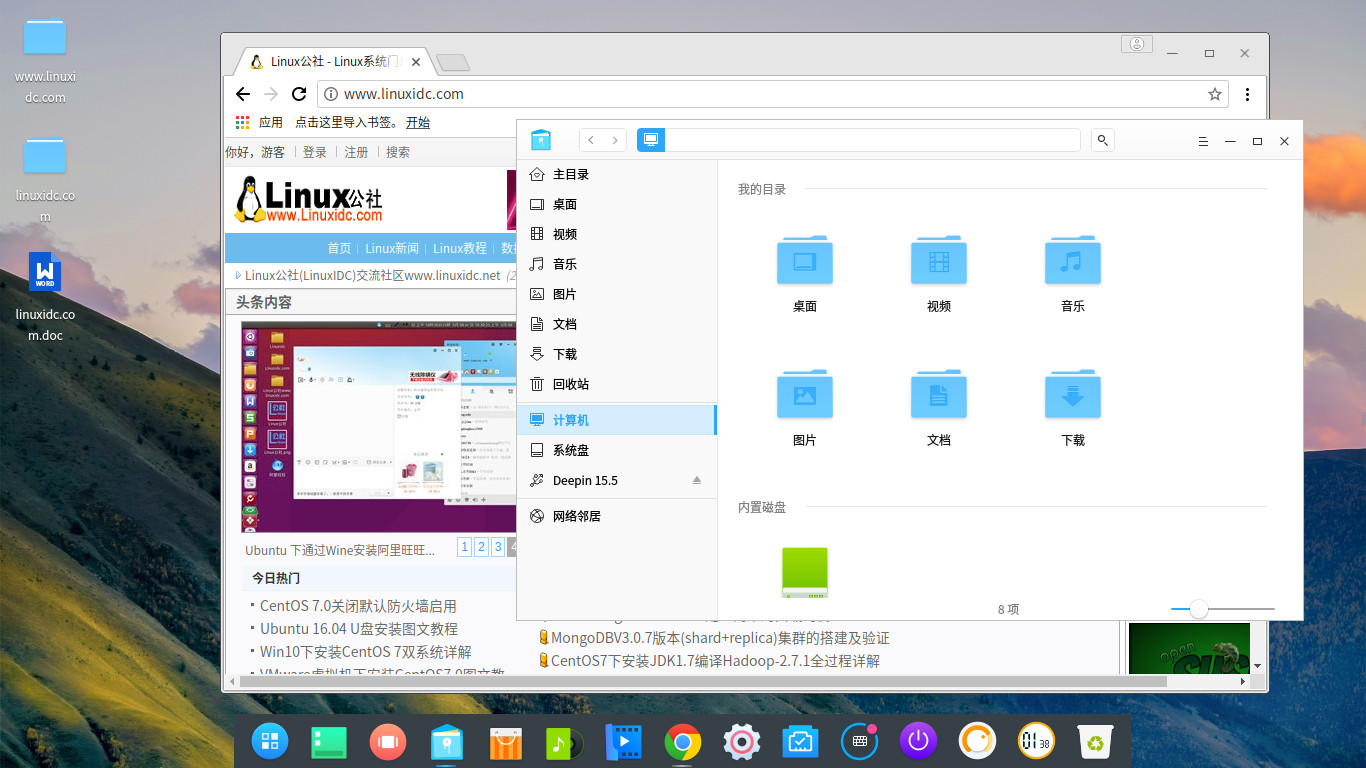The width and height of the screenshot is (1366, 768).
Task: Open 网络邻居 in the sidebar
Action: [x=617, y=516]
